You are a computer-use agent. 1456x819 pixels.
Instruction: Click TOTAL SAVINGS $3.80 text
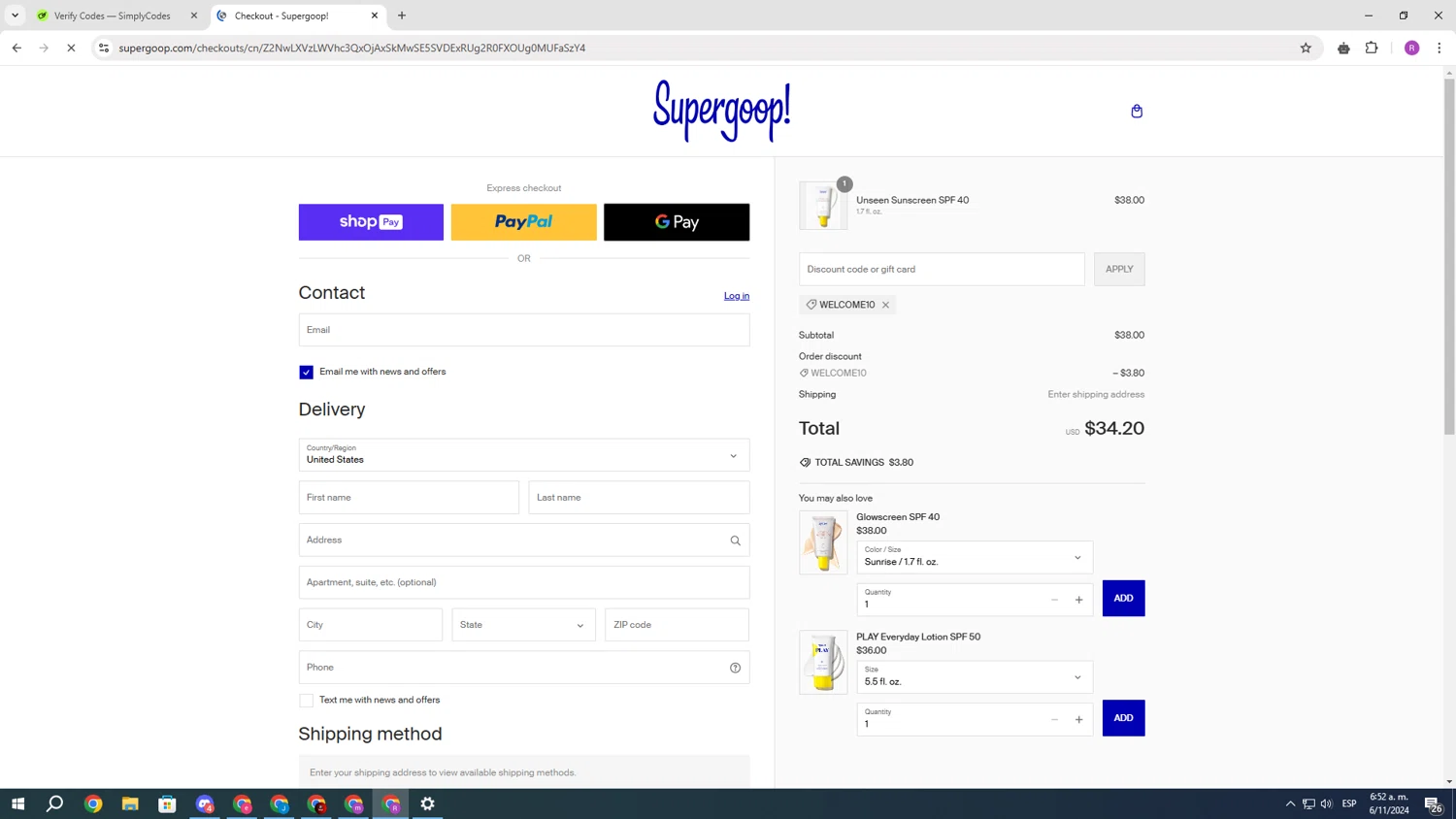coord(864,463)
